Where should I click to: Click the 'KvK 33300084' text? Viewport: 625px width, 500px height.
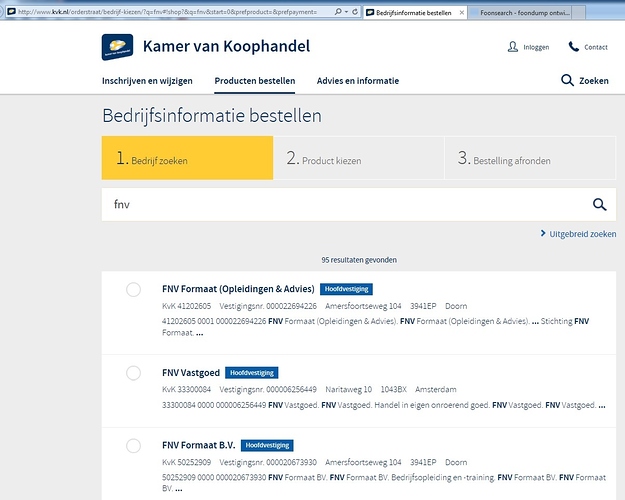[x=187, y=390]
